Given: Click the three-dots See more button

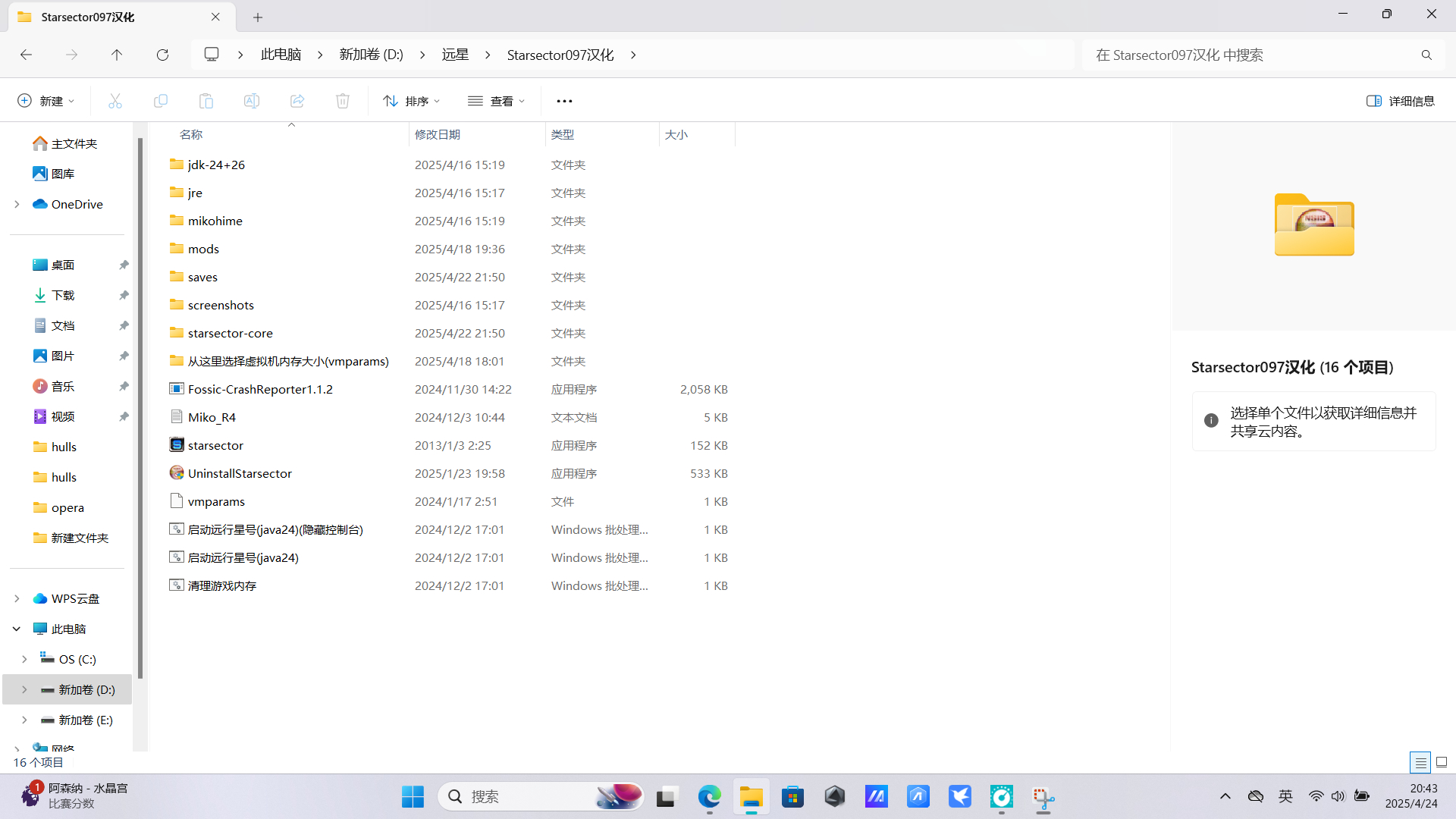Looking at the screenshot, I should click(564, 101).
